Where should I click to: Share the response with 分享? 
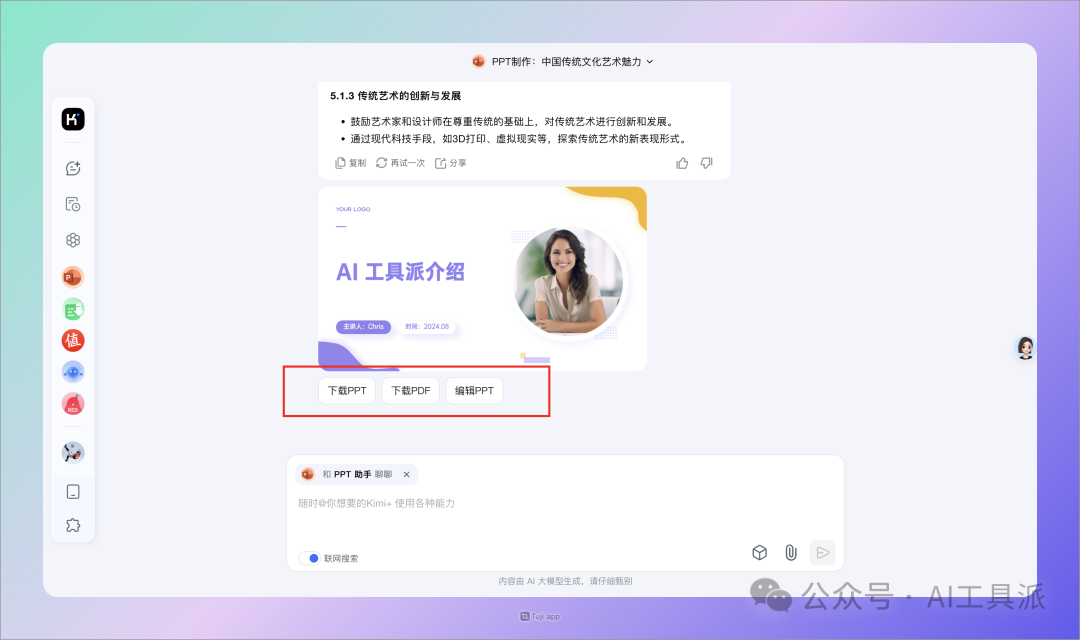point(450,163)
